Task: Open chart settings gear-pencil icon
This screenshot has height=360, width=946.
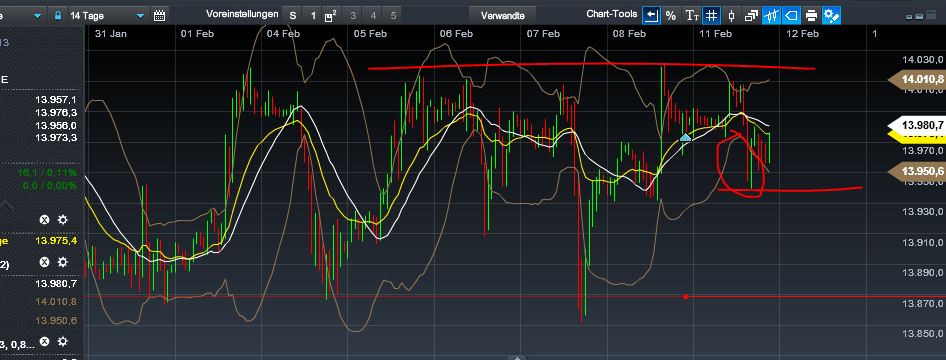Action: click(x=832, y=16)
